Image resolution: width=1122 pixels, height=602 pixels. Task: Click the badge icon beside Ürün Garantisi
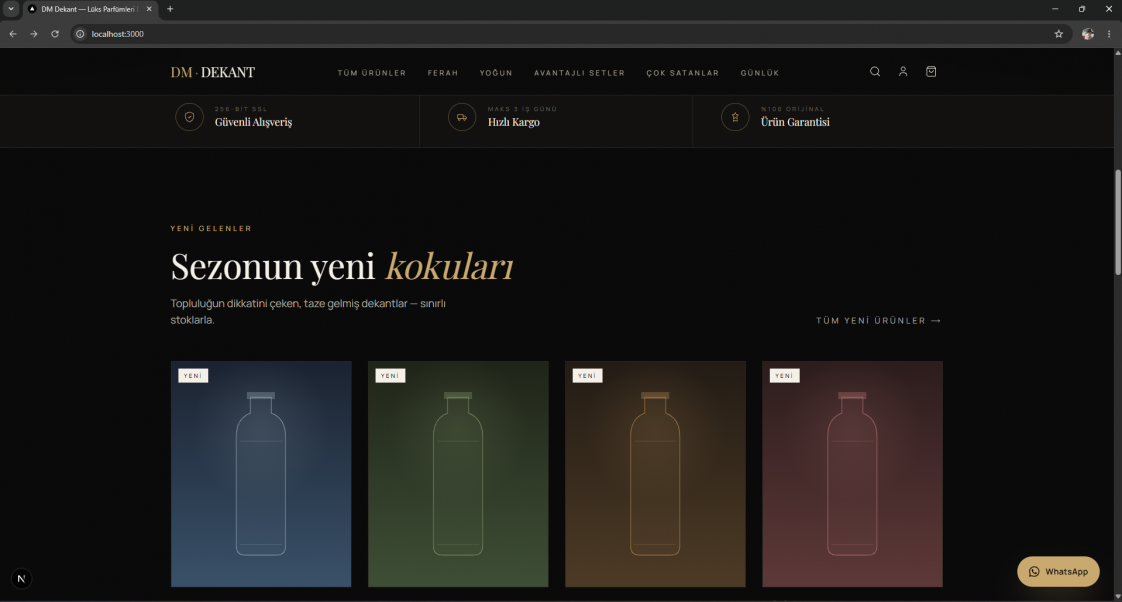(x=735, y=117)
